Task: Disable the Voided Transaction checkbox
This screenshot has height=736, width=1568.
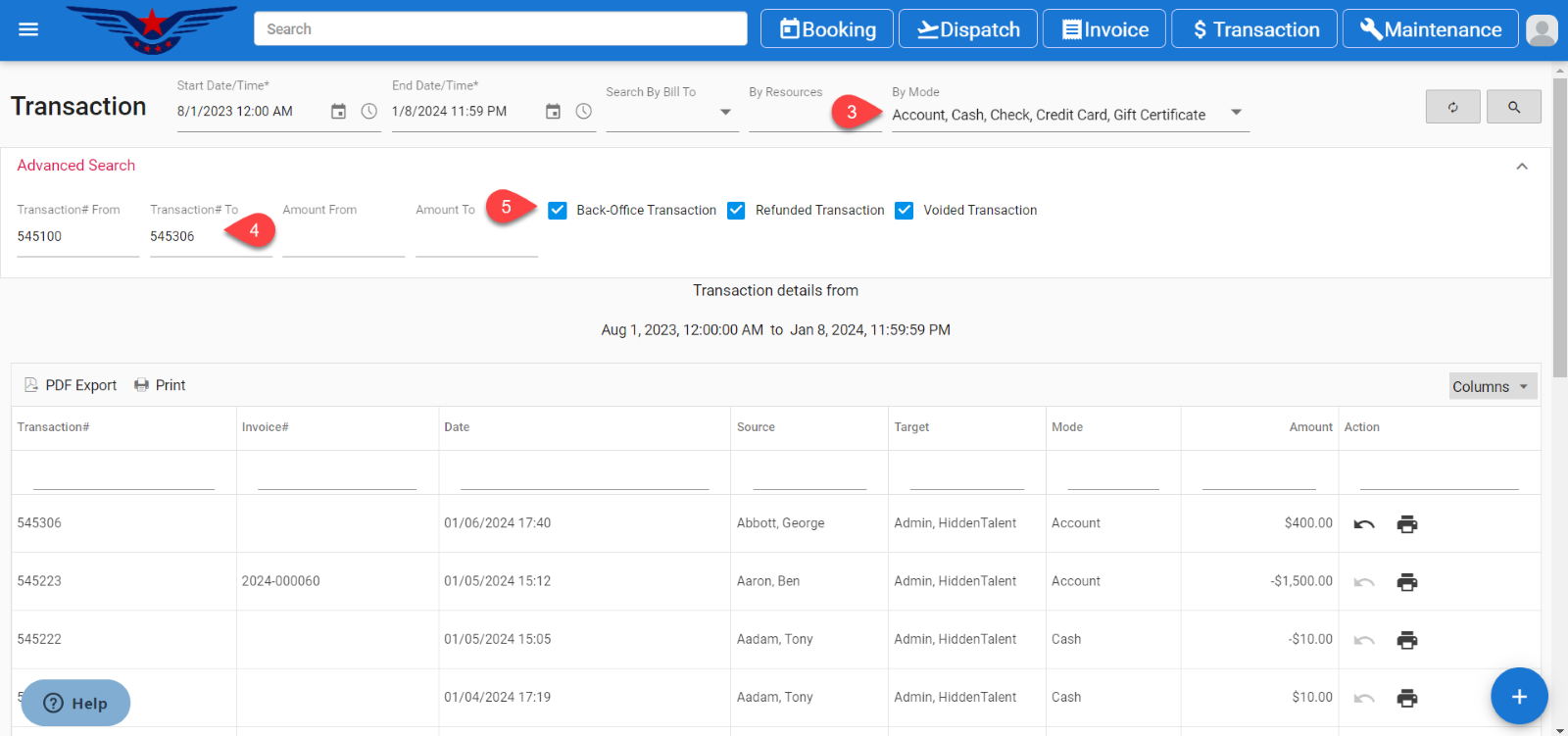Action: click(x=905, y=211)
